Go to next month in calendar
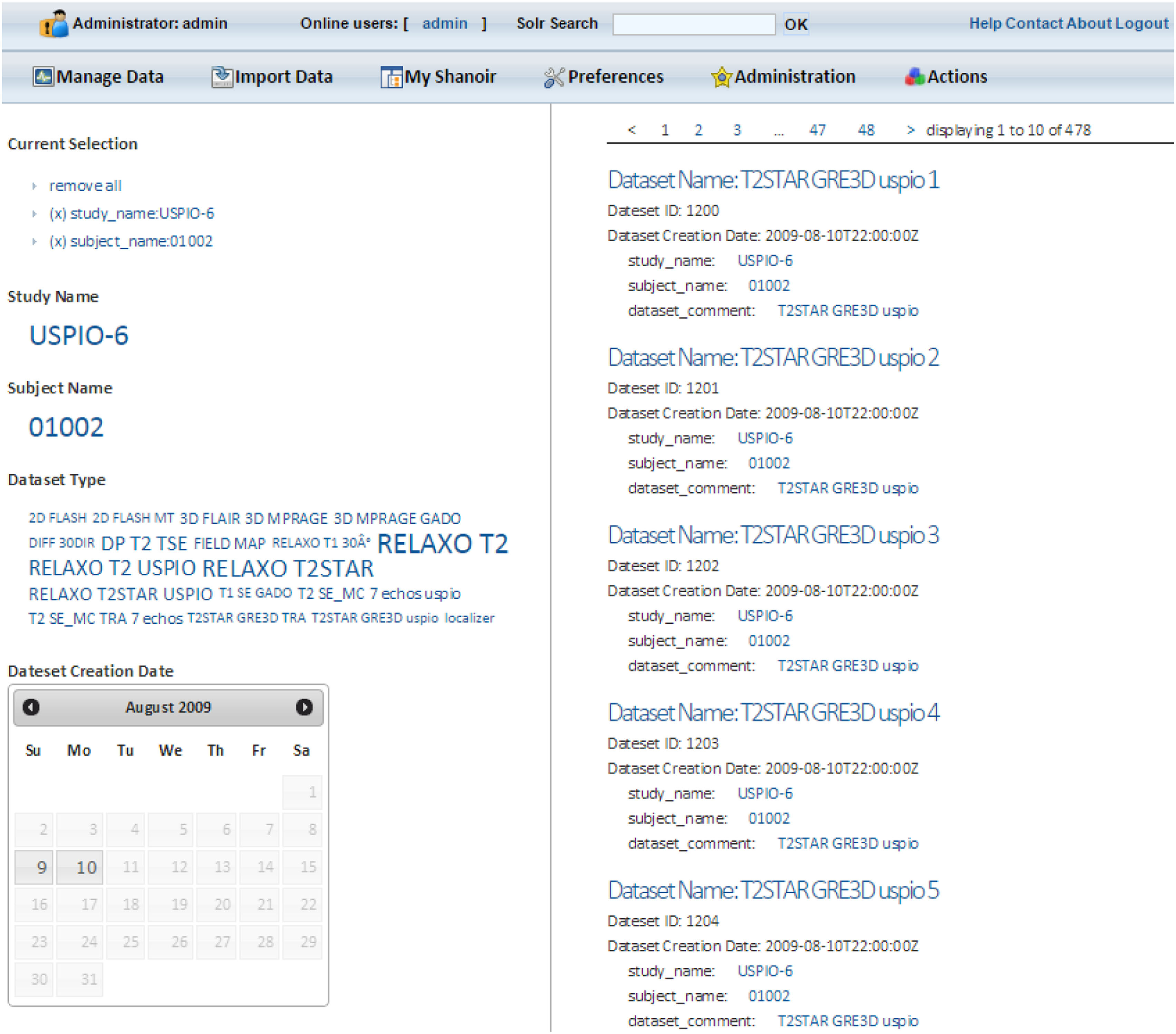 pyautogui.click(x=304, y=707)
